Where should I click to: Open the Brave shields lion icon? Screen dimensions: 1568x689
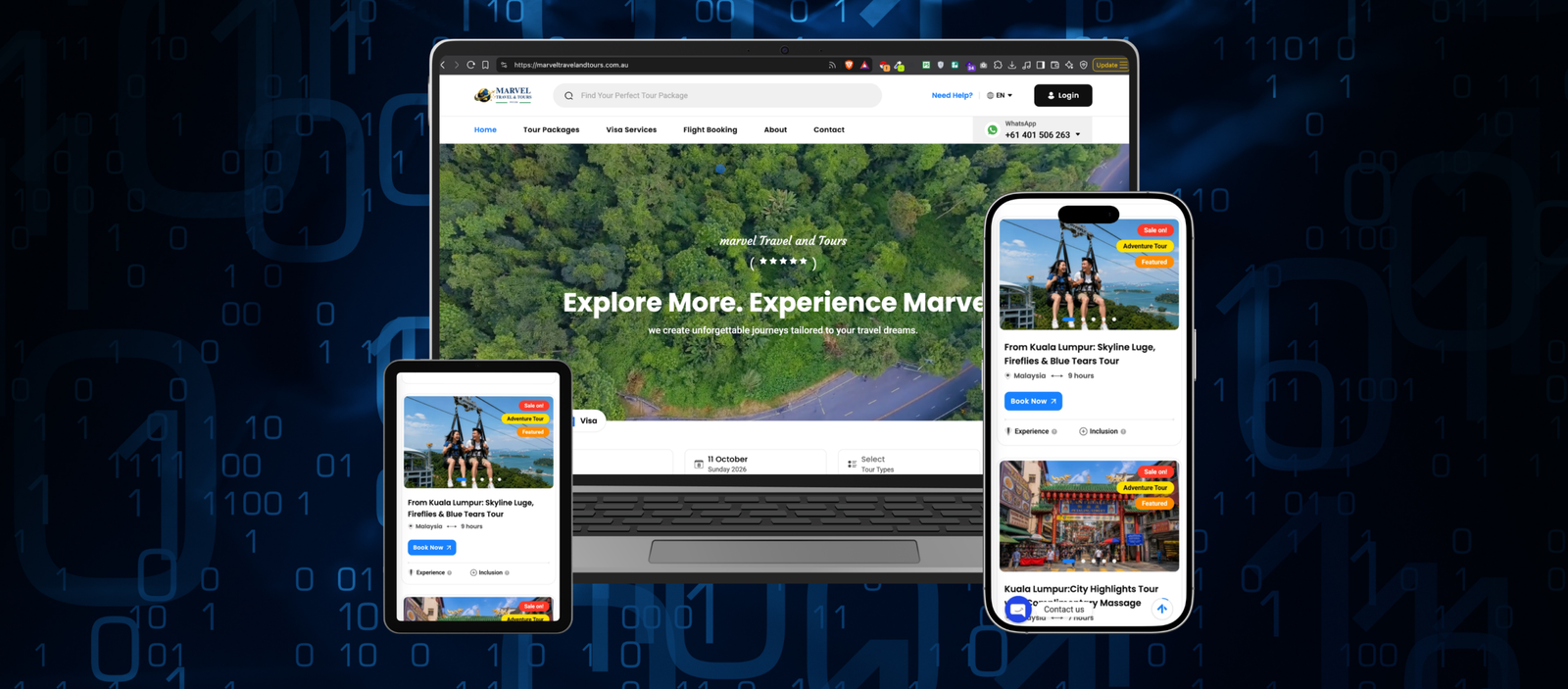tap(849, 65)
